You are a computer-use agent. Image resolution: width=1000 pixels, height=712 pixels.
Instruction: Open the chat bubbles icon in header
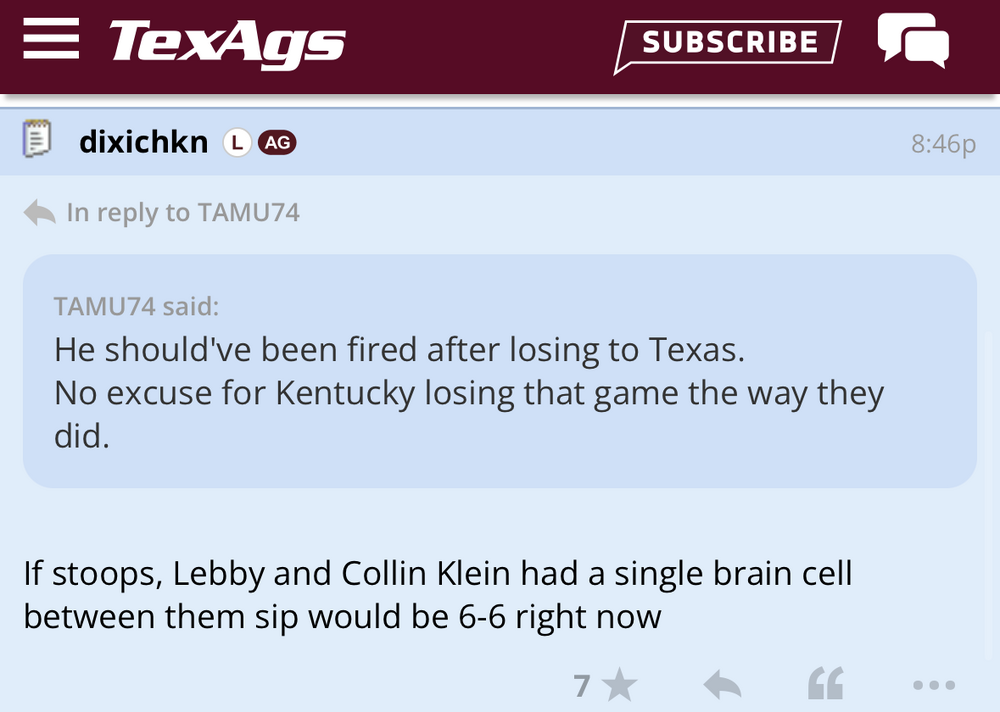[912, 41]
